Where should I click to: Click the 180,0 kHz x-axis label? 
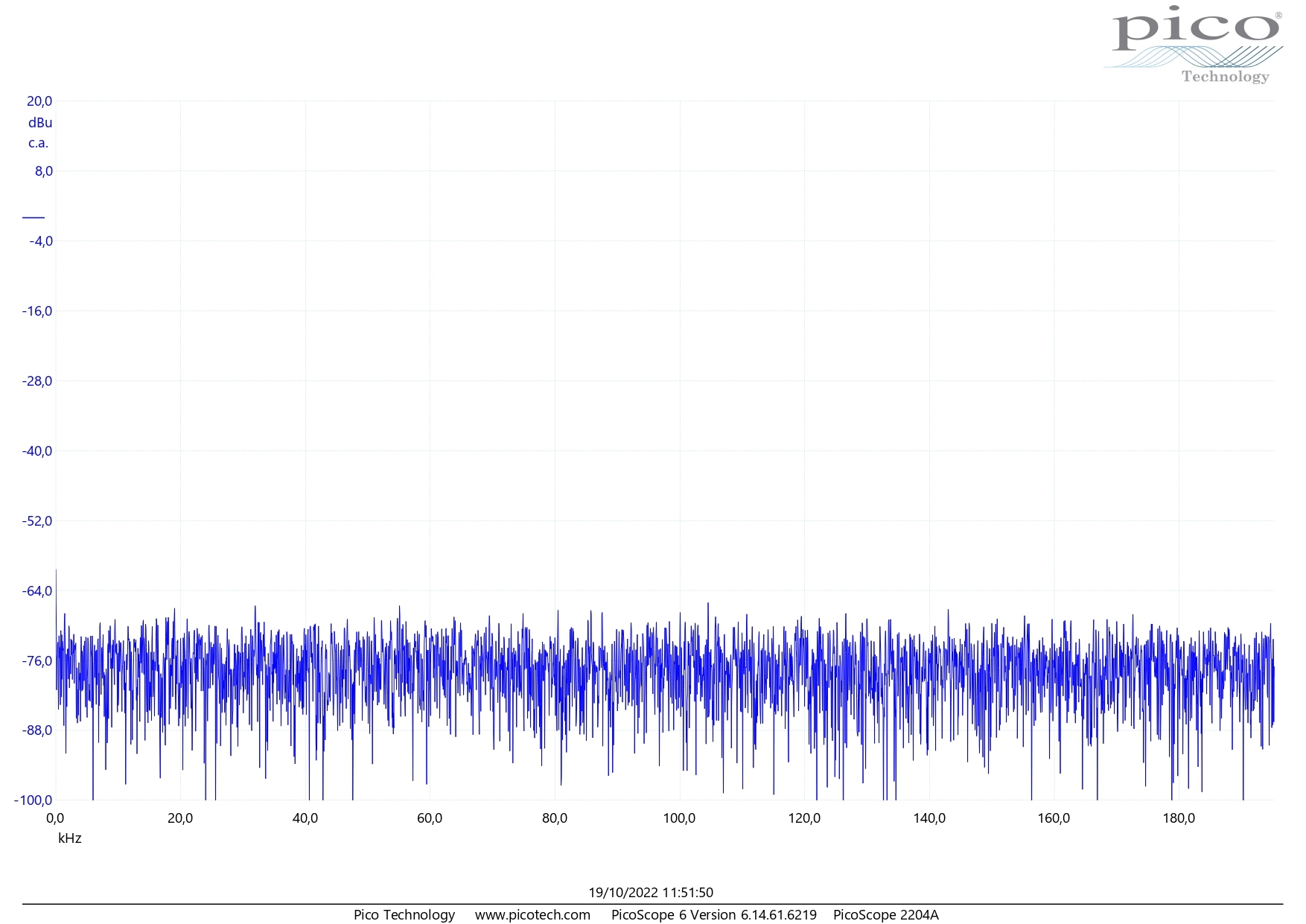pyautogui.click(x=1179, y=818)
